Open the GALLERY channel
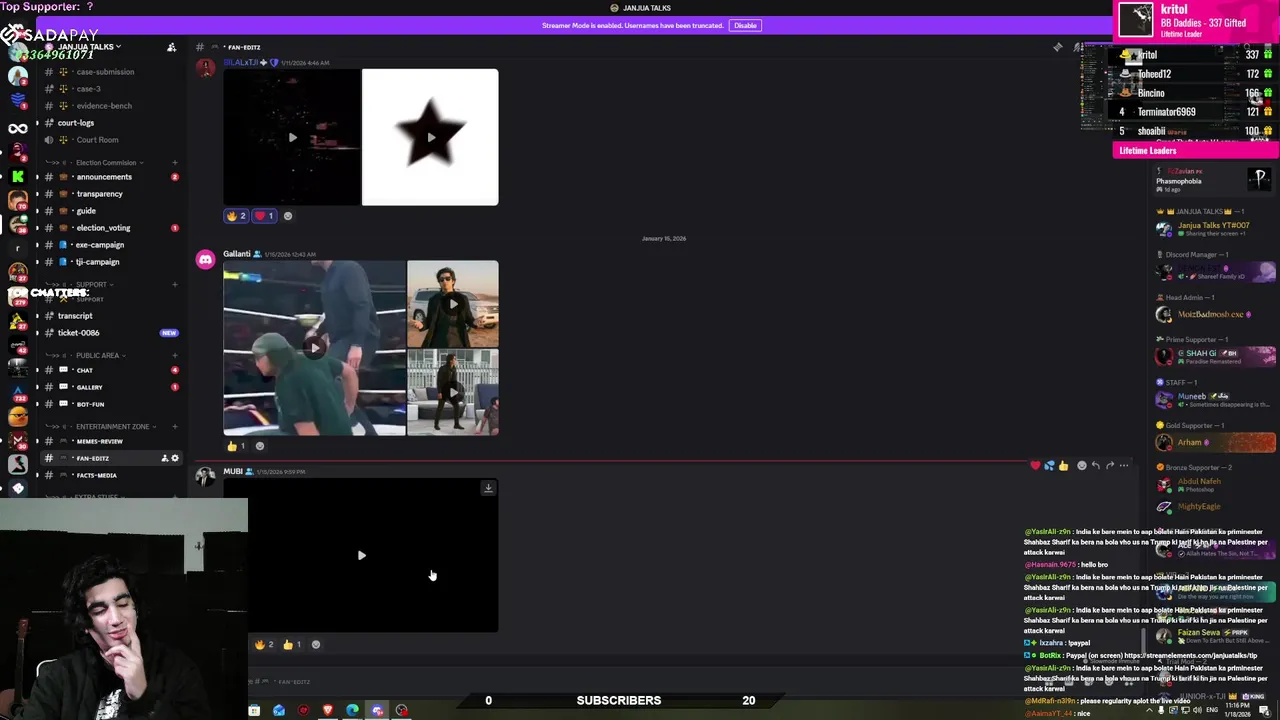The image size is (1280, 720). (x=89, y=387)
